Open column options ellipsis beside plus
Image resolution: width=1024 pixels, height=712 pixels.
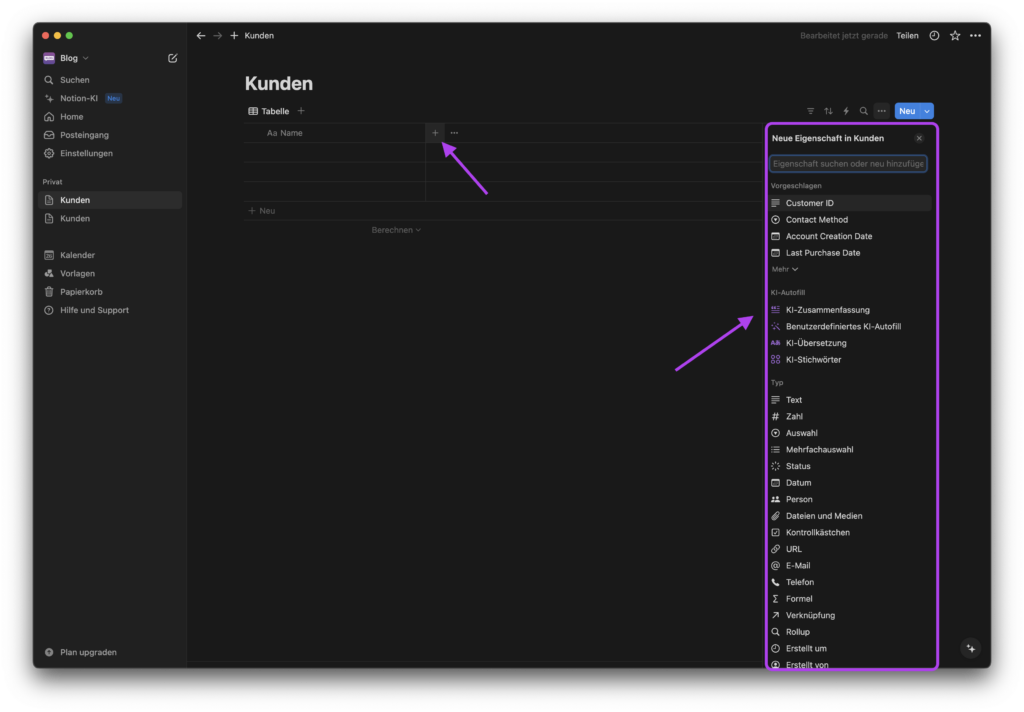tap(454, 133)
